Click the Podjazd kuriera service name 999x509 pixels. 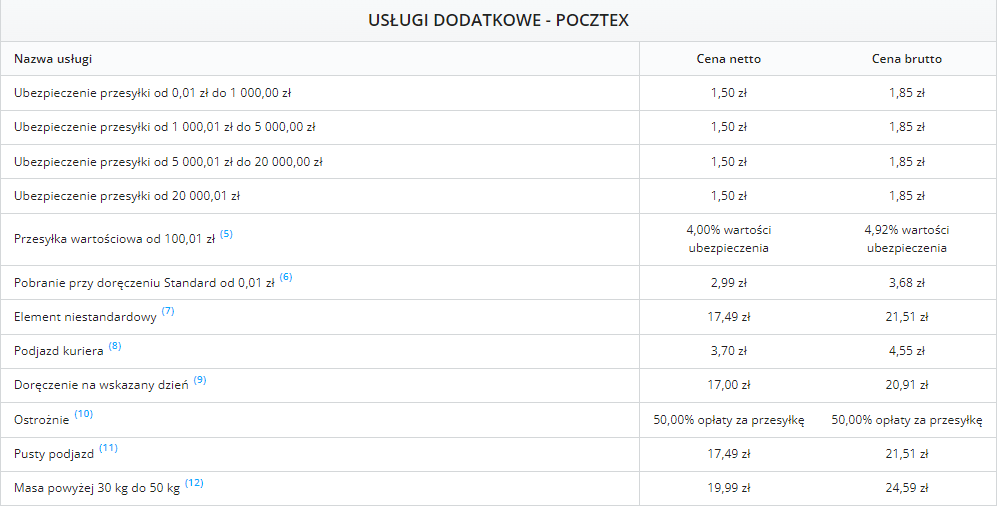pyautogui.click(x=59, y=351)
